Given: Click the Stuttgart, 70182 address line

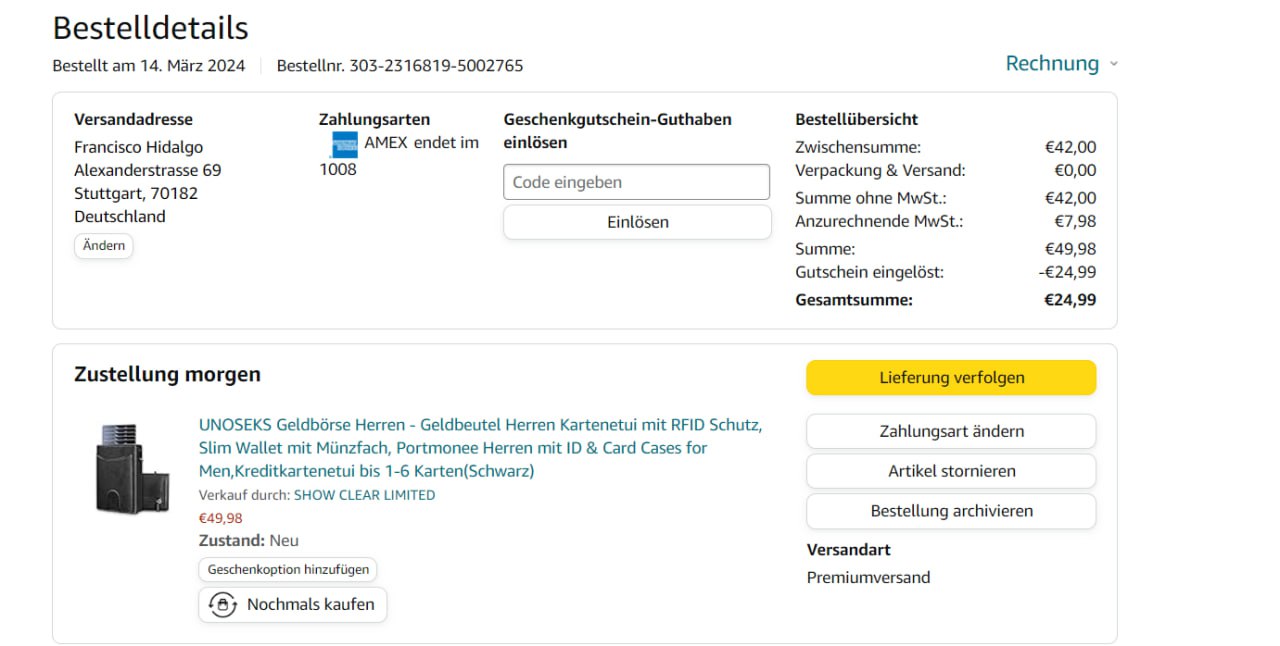Looking at the screenshot, I should [x=136, y=193].
